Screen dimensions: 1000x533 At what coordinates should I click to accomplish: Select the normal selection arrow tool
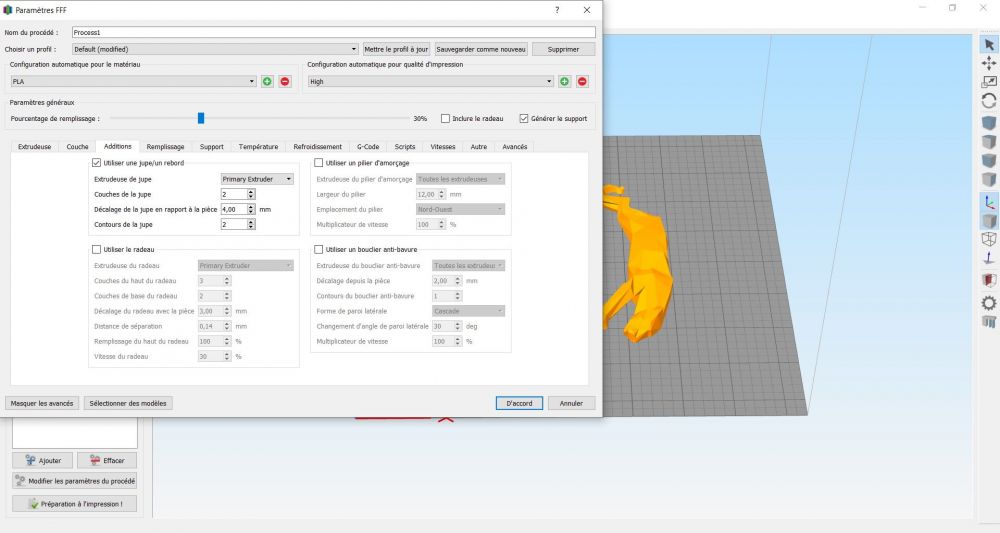coord(989,45)
